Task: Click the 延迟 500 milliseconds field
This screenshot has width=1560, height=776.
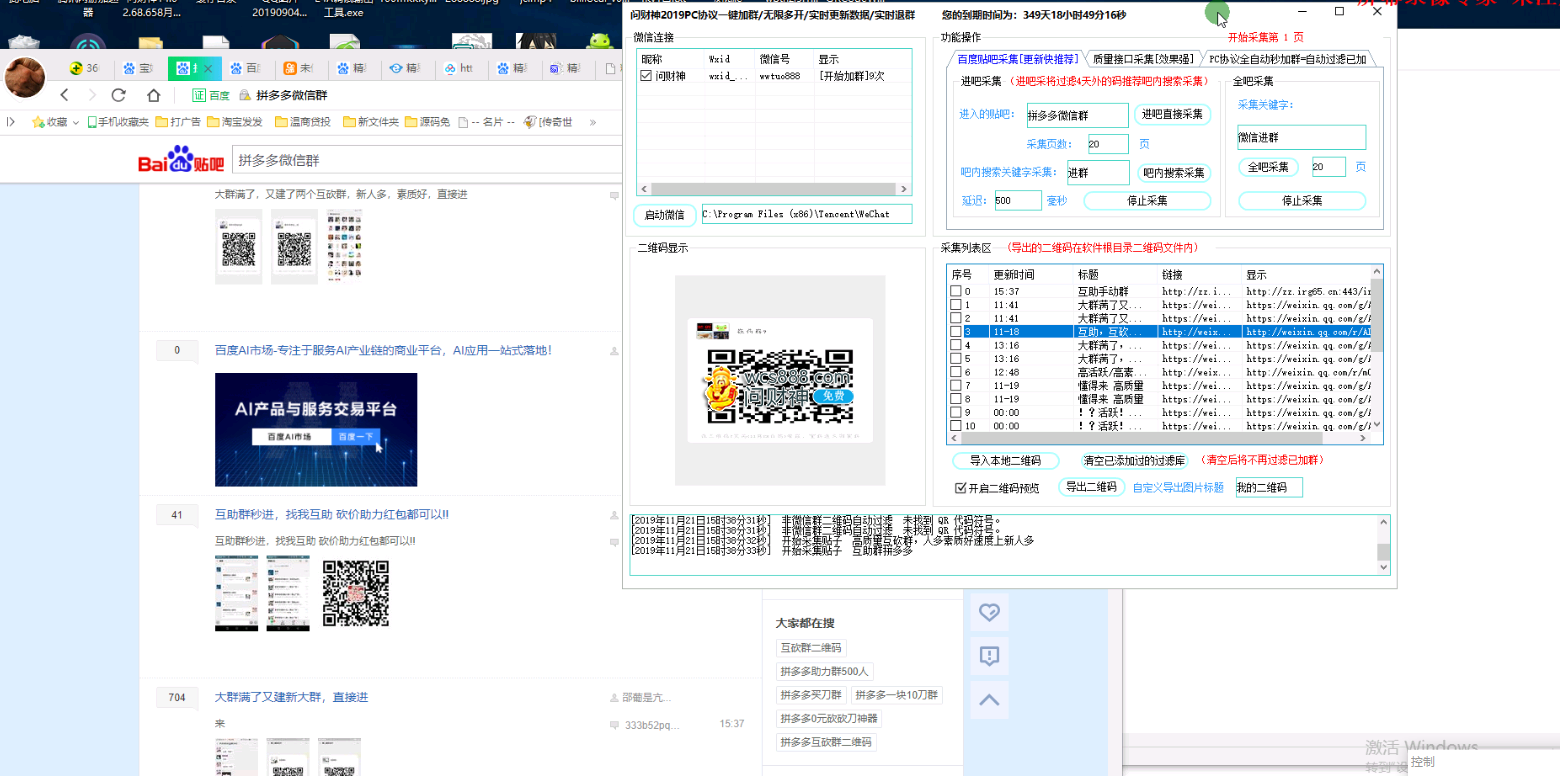Action: (x=1018, y=201)
